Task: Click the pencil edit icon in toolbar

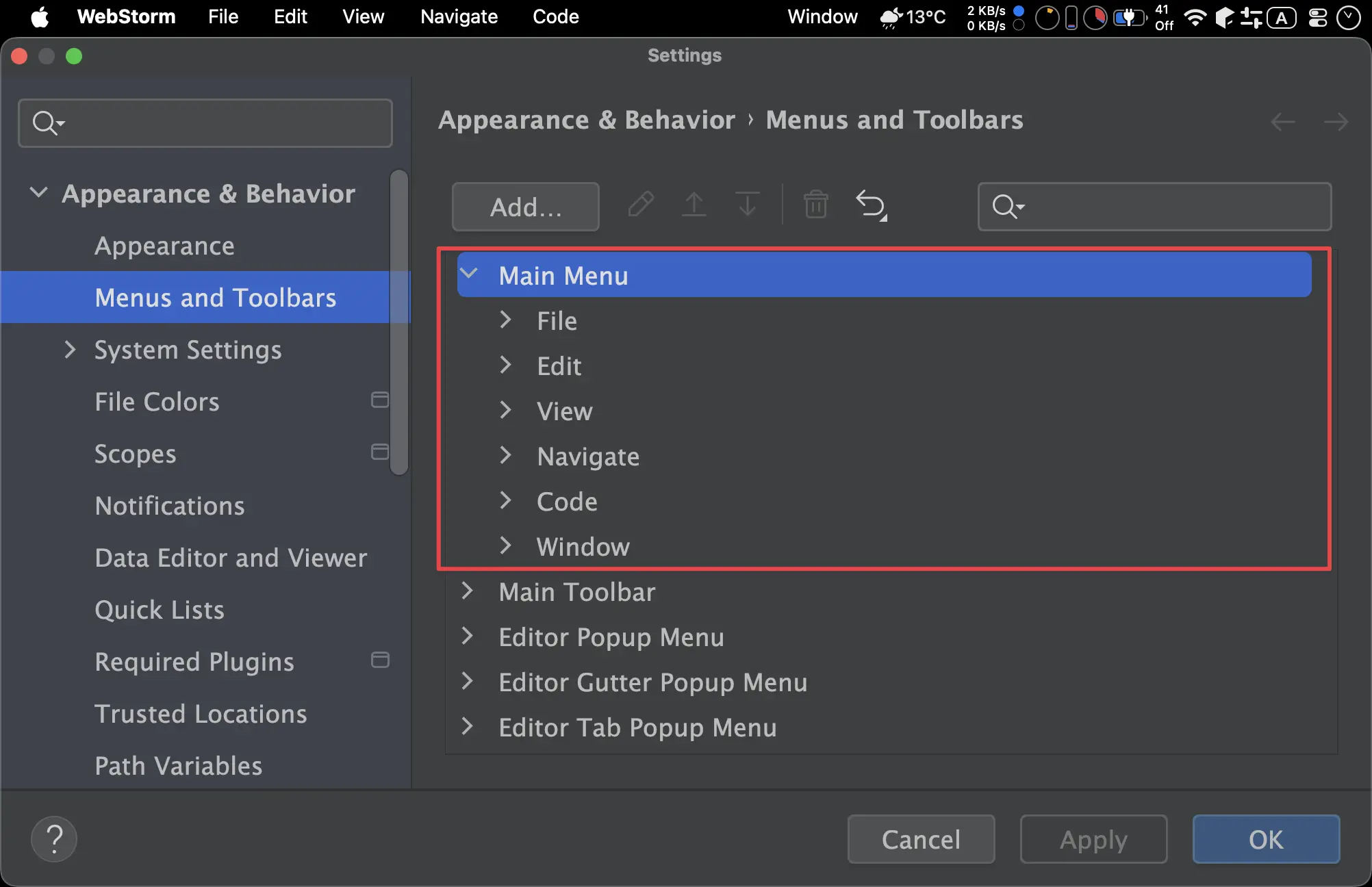Action: pyautogui.click(x=641, y=205)
